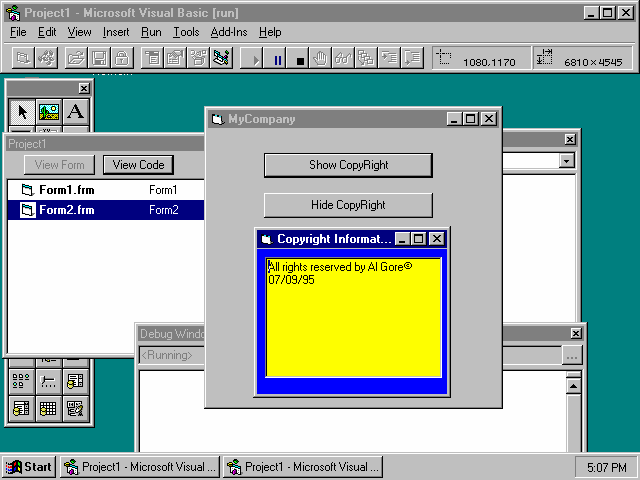Click the Break (pause) toolbar button
Viewport: 640px width, 480px height.
click(278, 59)
